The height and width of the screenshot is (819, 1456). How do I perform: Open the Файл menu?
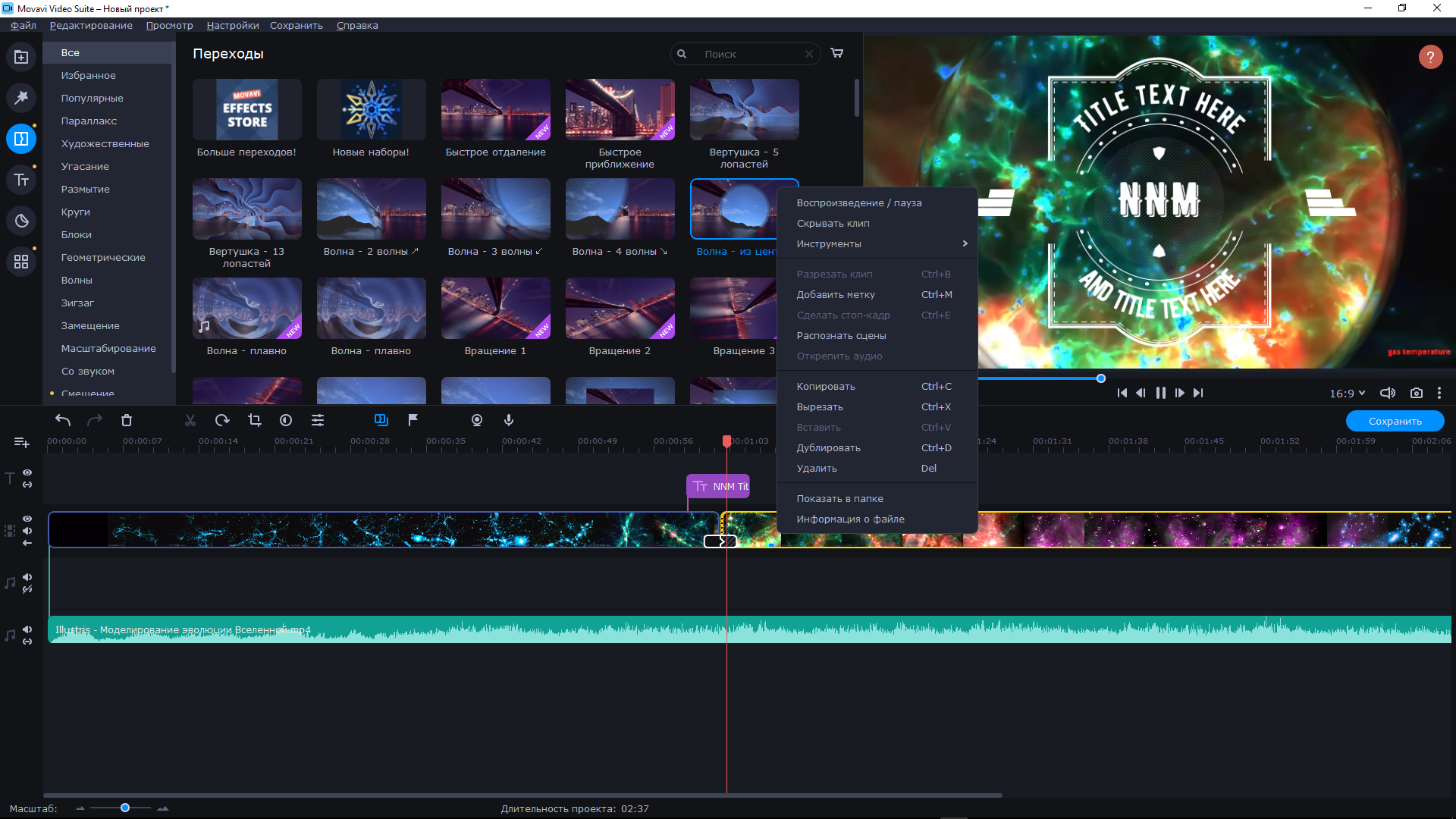[24, 25]
